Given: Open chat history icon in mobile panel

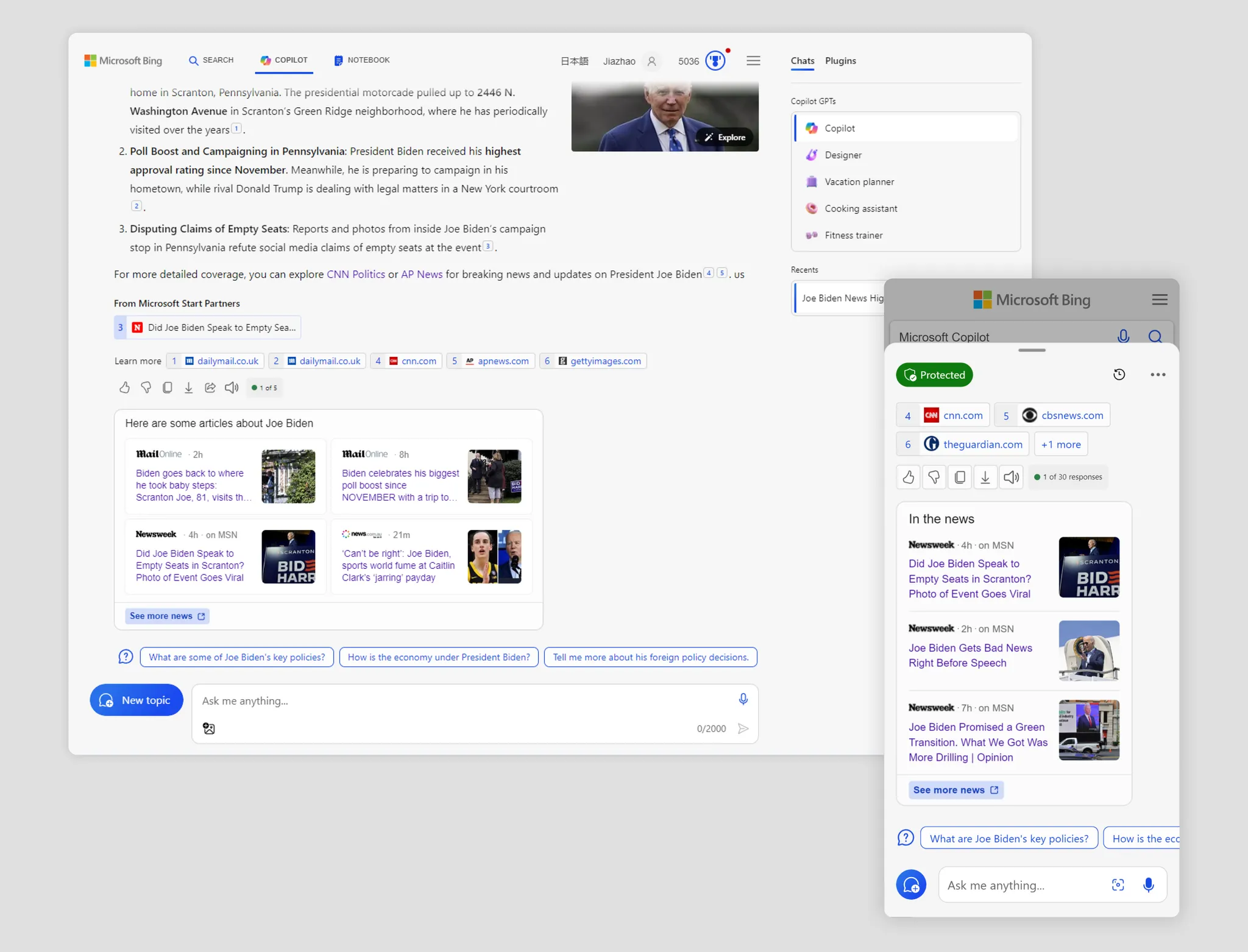Looking at the screenshot, I should click(x=1119, y=375).
